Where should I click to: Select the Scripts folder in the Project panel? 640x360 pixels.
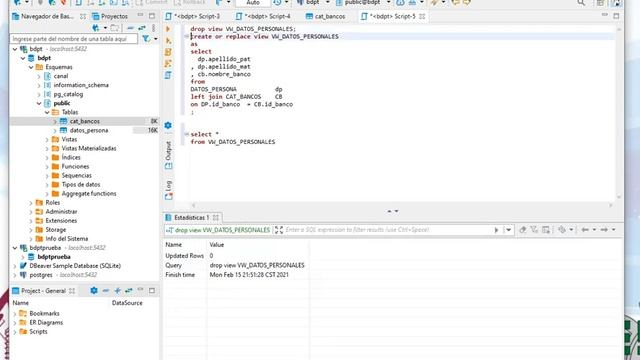click(38, 331)
